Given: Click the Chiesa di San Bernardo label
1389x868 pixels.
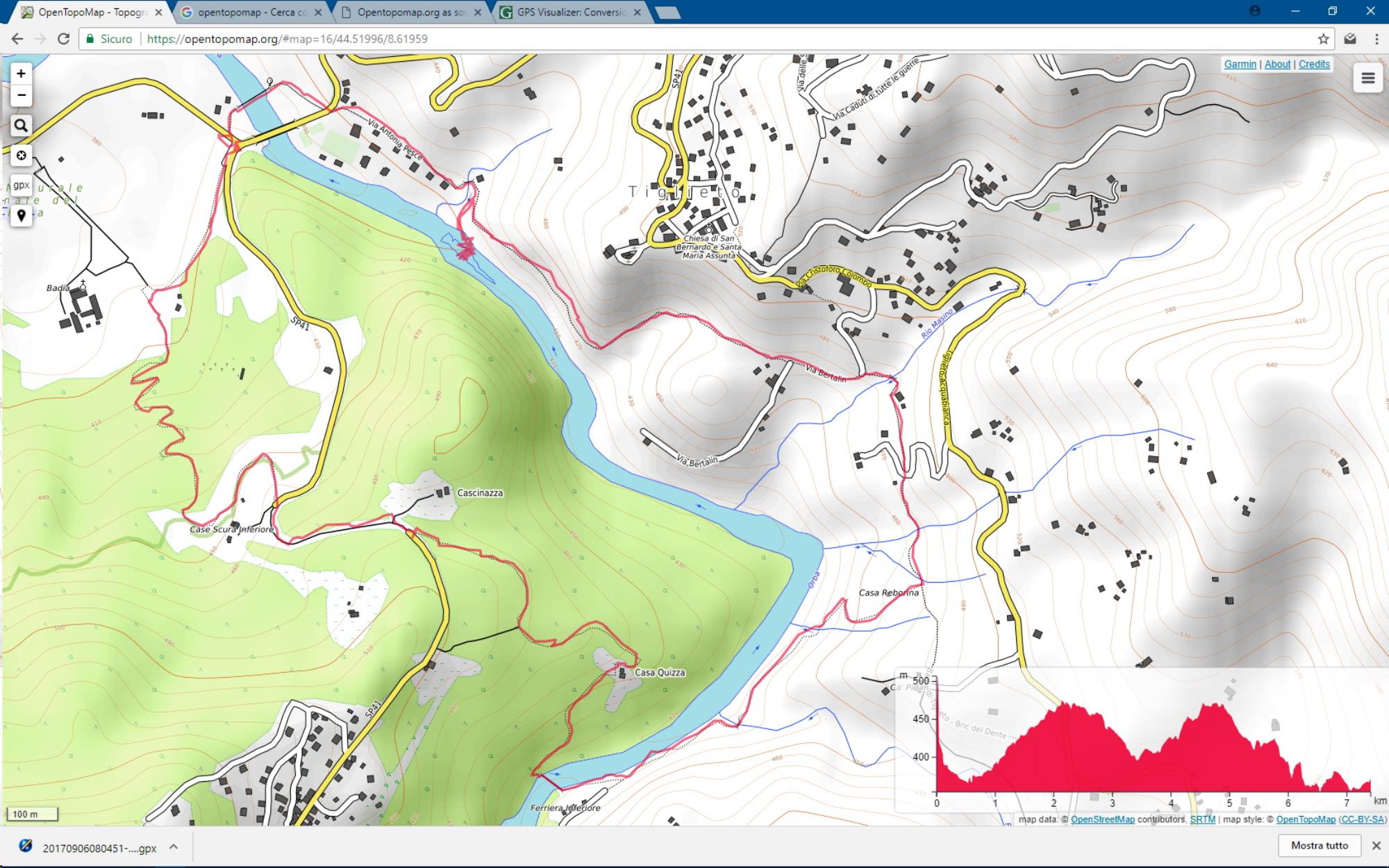Looking at the screenshot, I should (708, 247).
